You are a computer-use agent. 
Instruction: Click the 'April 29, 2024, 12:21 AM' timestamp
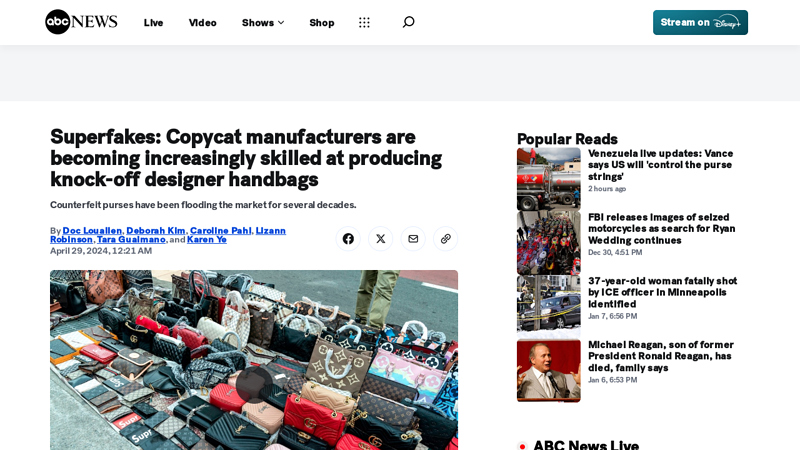tap(101, 251)
